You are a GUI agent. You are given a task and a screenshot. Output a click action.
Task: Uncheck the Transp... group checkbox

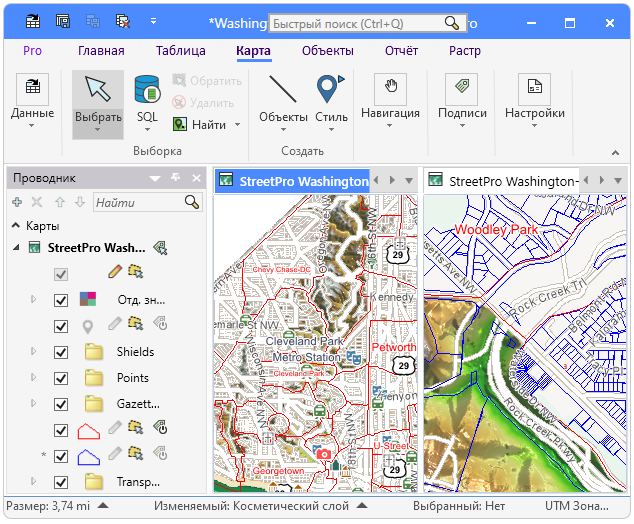point(61,482)
